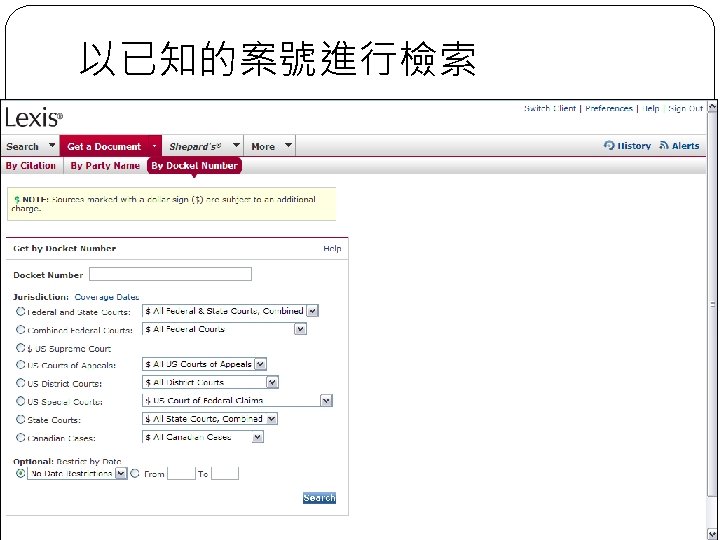720x540 pixels.
Task: Open Help in Get by Docket Number panel
Action: pos(332,248)
